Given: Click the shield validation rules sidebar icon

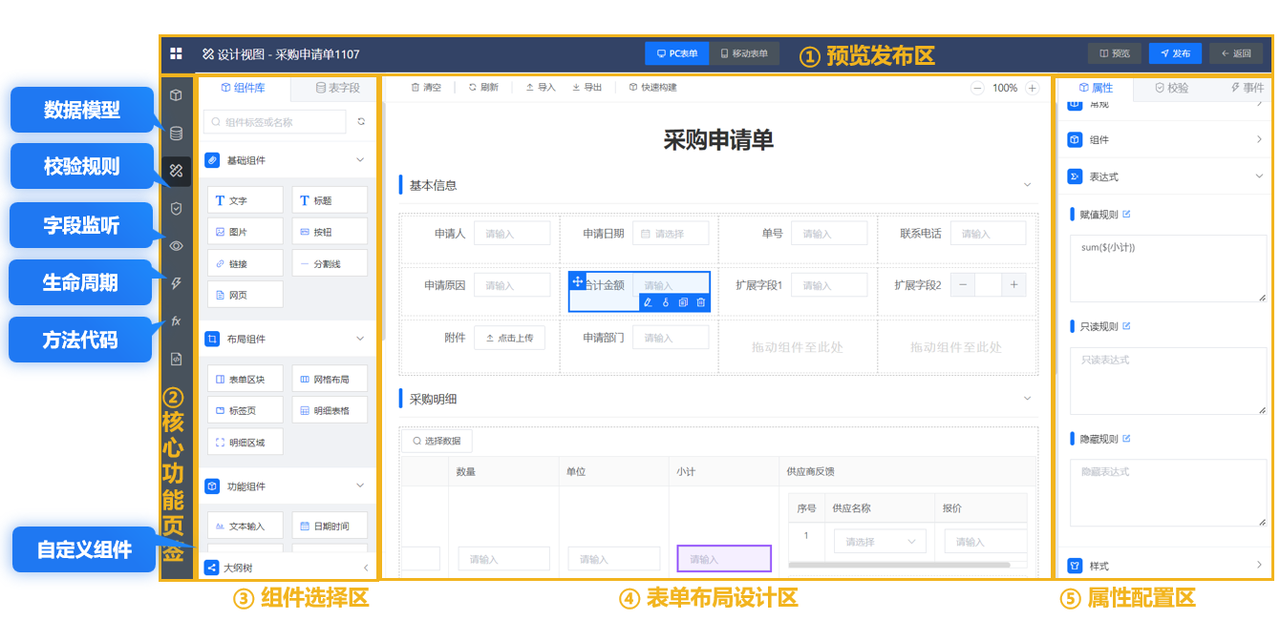Looking at the screenshot, I should tap(176, 208).
